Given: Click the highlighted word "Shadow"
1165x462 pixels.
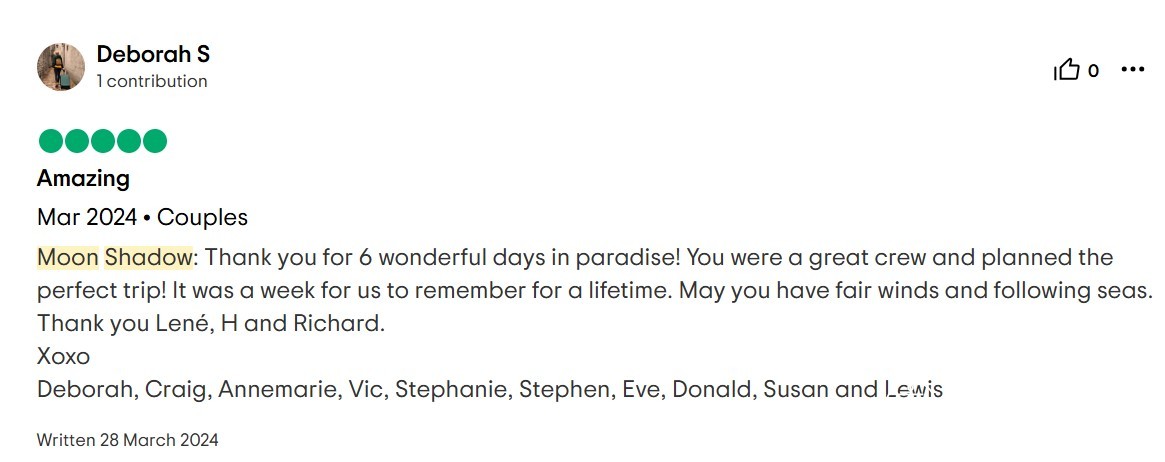Looking at the screenshot, I should (x=148, y=257).
